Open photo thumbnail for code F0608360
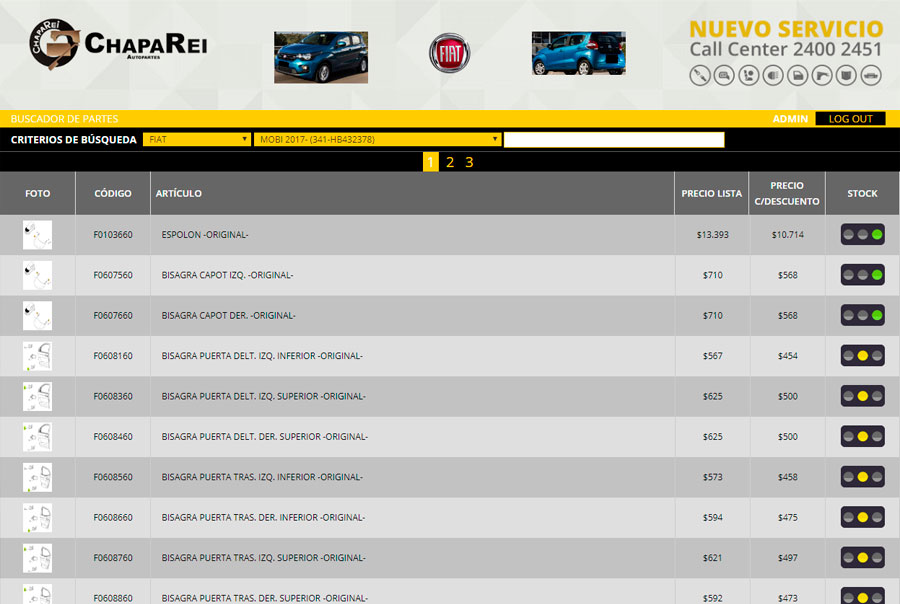Viewport: 900px width, 604px height. [x=37, y=396]
